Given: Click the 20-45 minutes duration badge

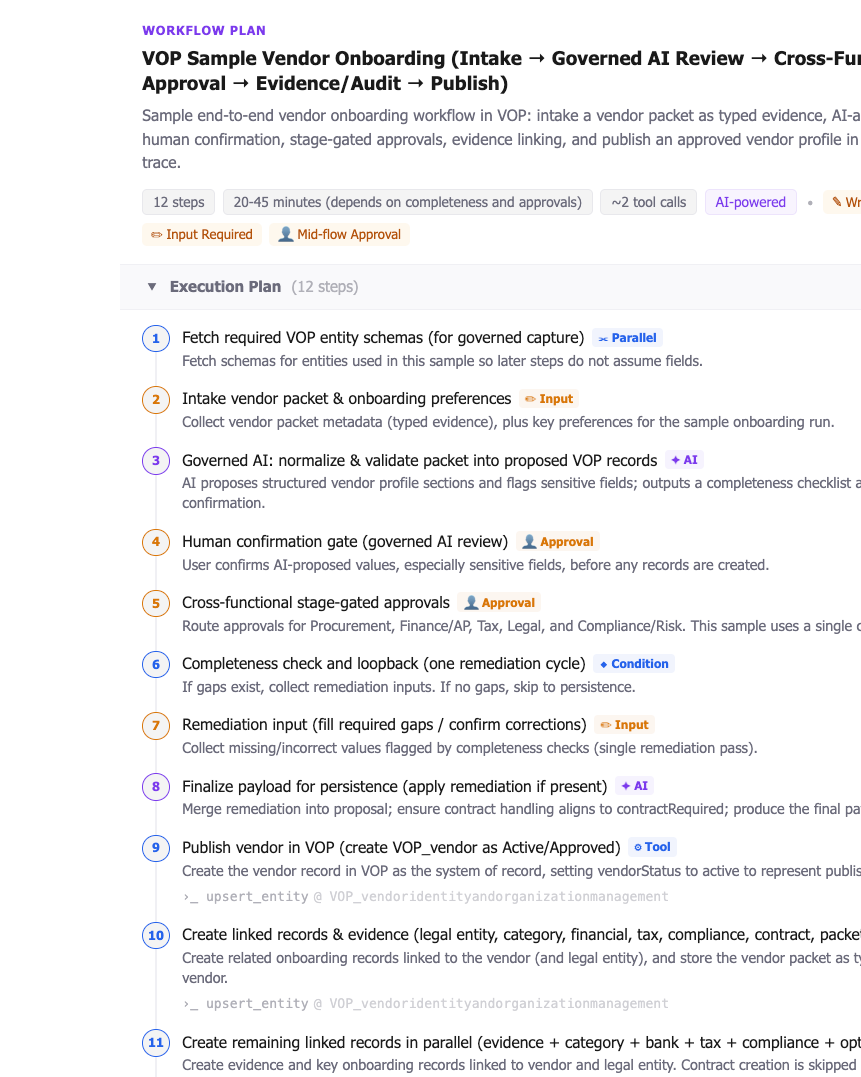Looking at the screenshot, I should [408, 202].
